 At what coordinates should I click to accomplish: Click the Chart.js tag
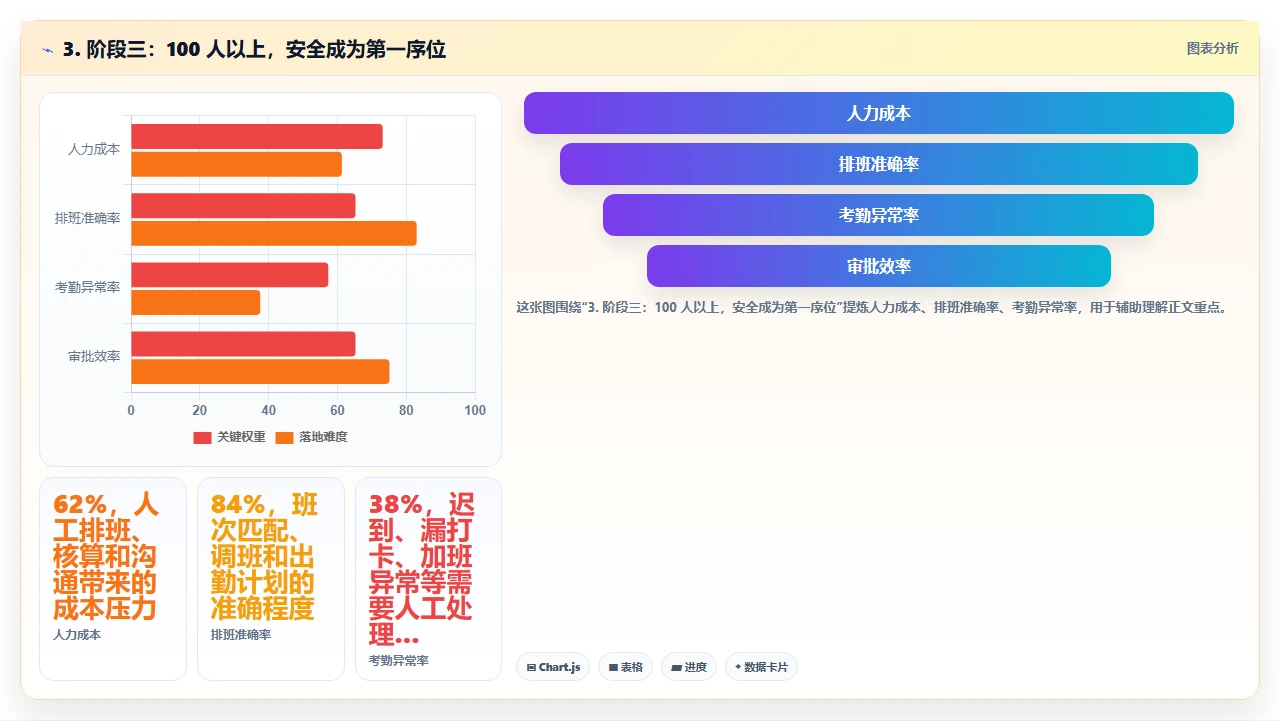pyautogui.click(x=553, y=667)
